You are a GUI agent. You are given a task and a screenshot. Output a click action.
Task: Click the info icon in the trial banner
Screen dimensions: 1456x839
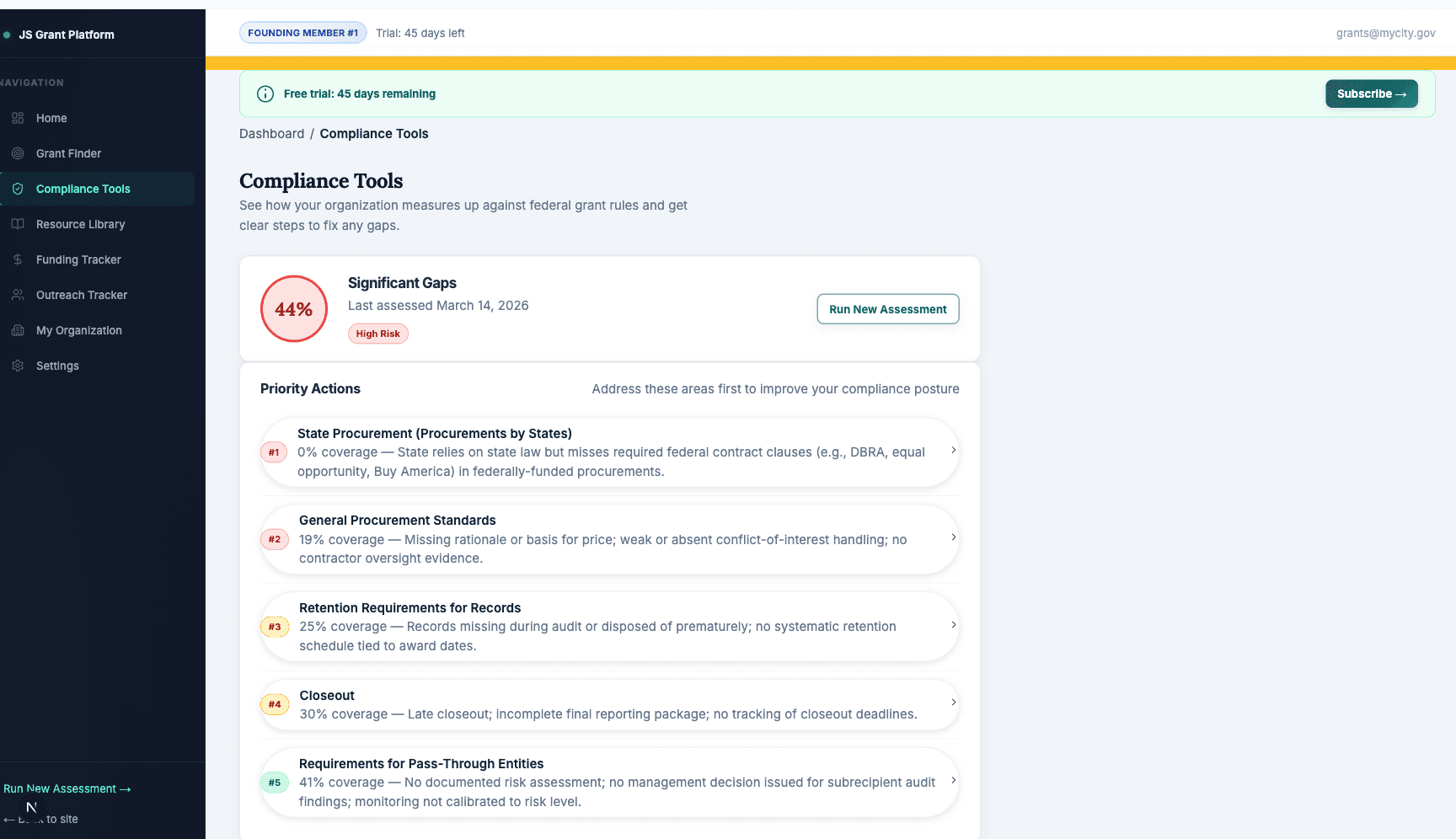[x=265, y=94]
